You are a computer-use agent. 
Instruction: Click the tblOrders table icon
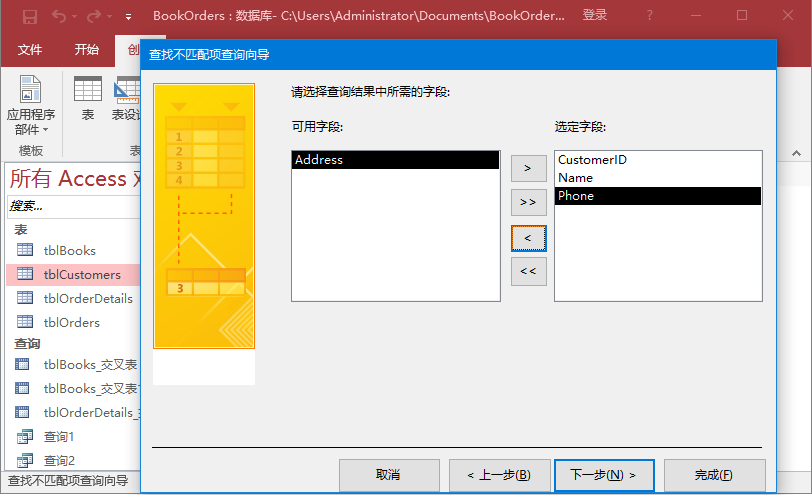coord(25,323)
